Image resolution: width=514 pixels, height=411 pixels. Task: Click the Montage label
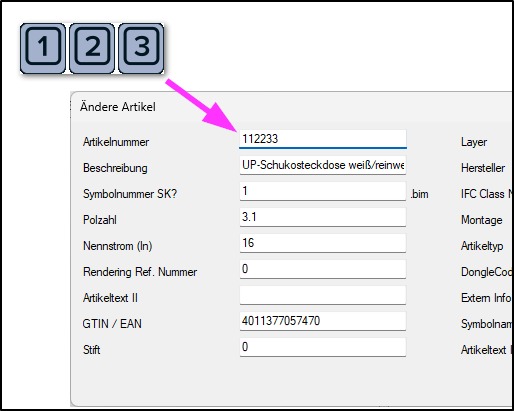point(481,220)
